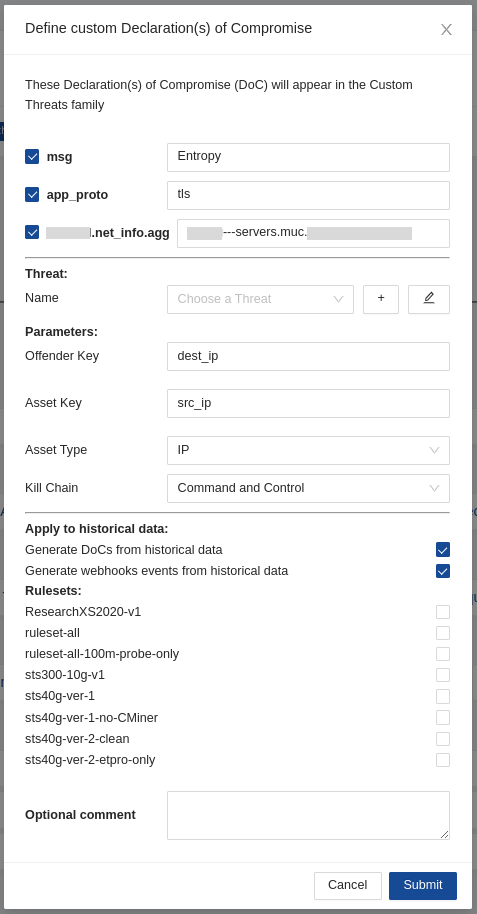Click the Cancel button
477x914 pixels.
348,885
